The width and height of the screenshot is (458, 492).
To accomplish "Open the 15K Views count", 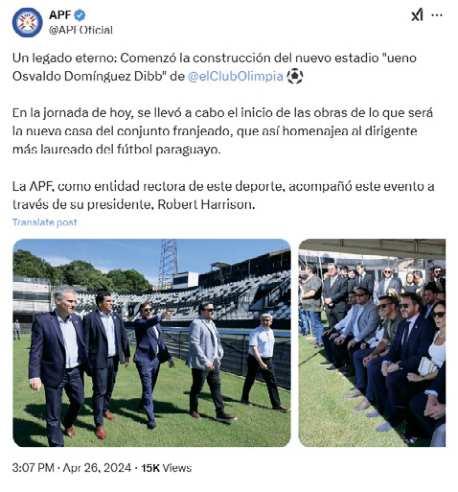I will click(x=166, y=468).
